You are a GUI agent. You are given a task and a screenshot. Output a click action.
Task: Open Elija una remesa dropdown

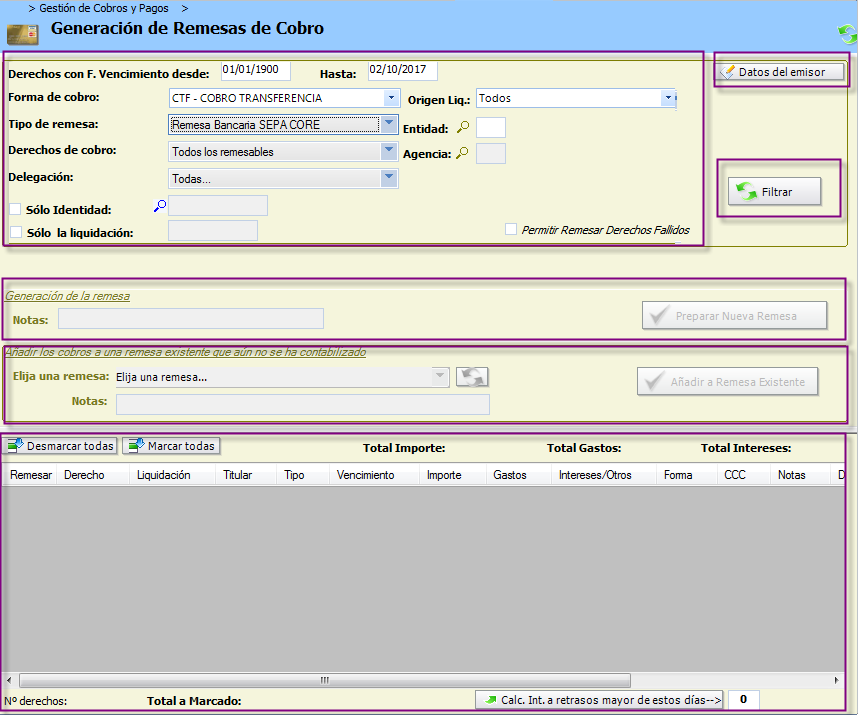click(x=439, y=377)
